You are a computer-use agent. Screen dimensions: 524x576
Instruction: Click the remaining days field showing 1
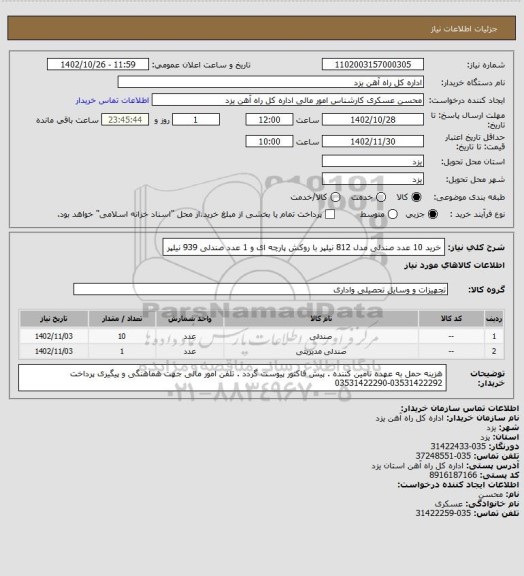pyautogui.click(x=196, y=120)
